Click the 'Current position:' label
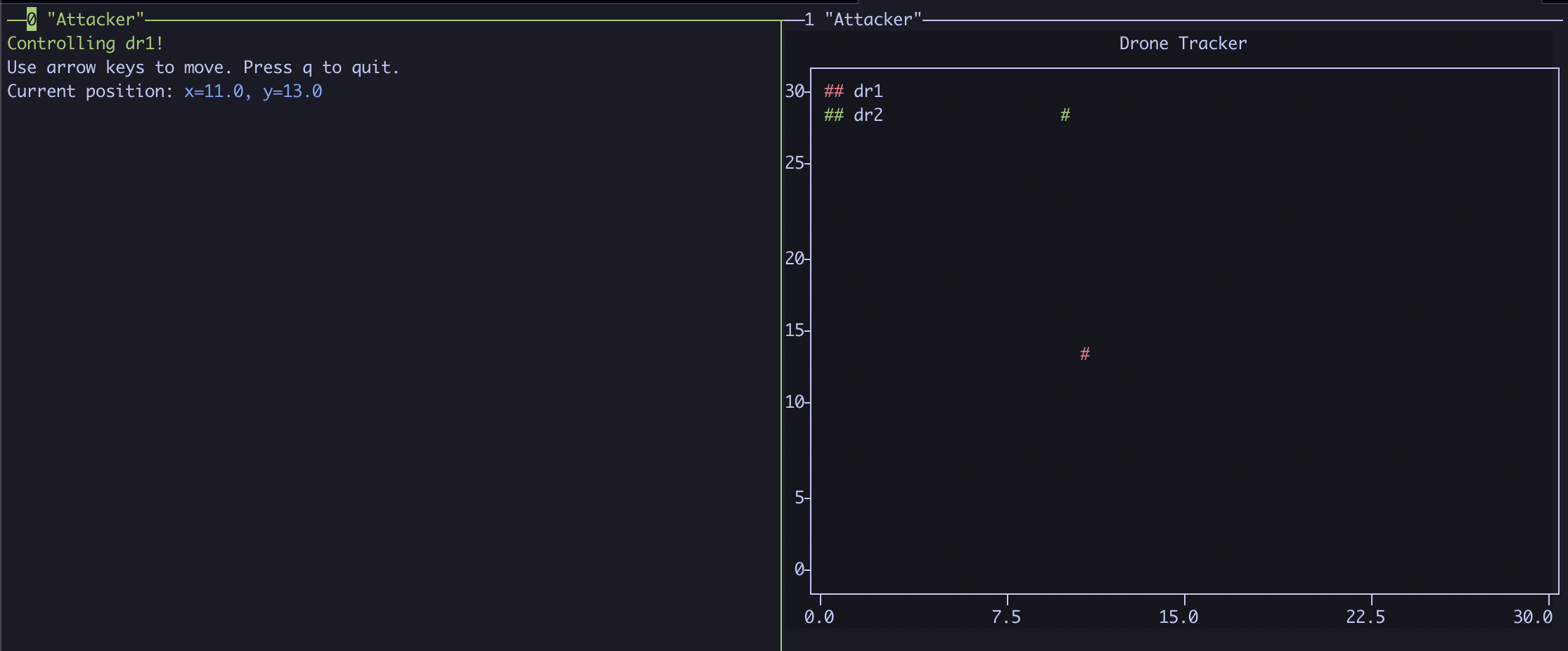This screenshot has width=1568, height=651. point(91,91)
